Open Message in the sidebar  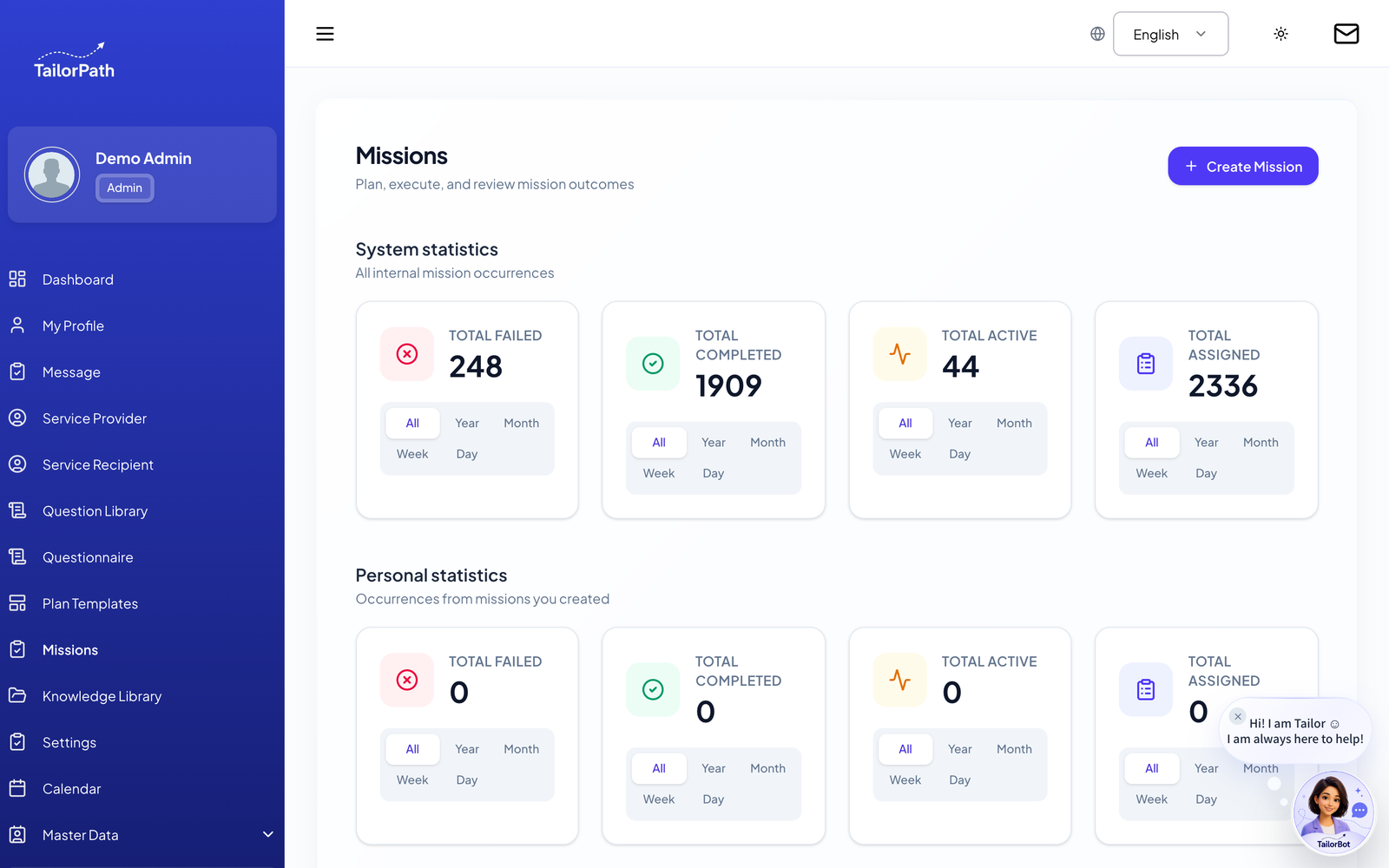tap(71, 372)
